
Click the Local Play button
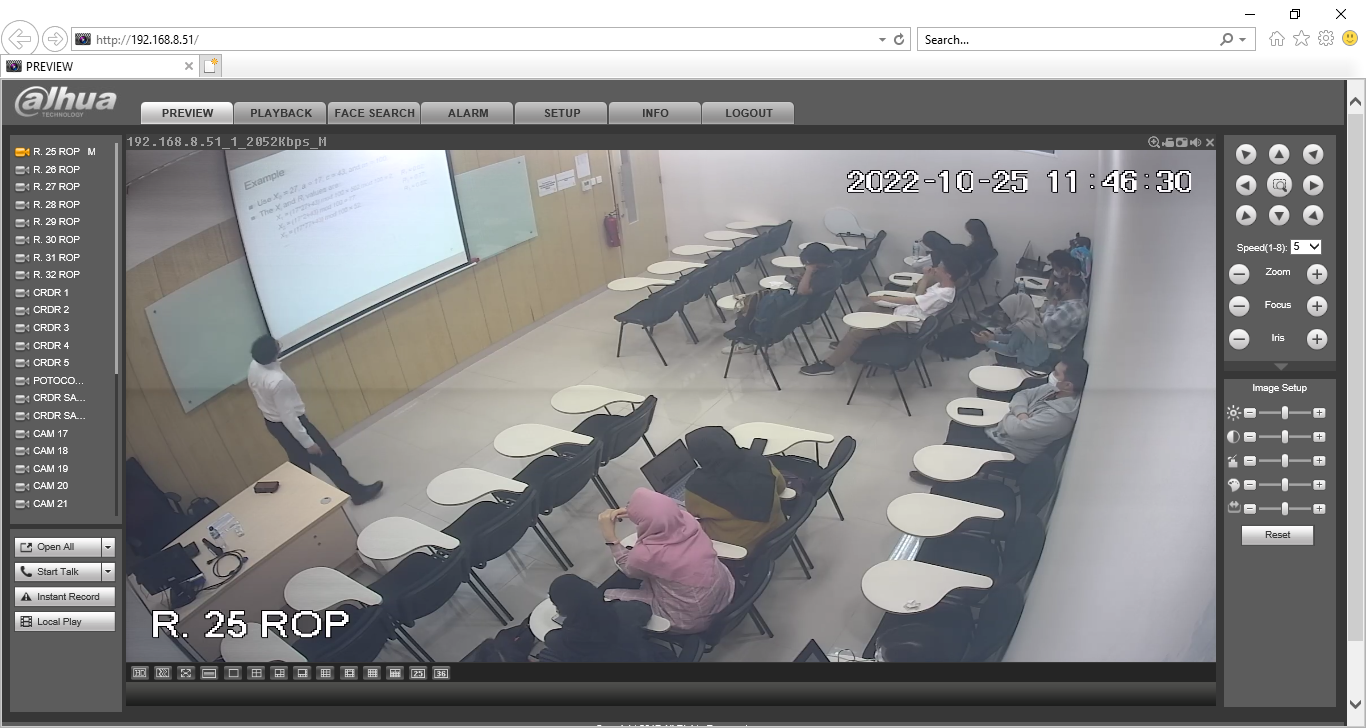coord(65,622)
